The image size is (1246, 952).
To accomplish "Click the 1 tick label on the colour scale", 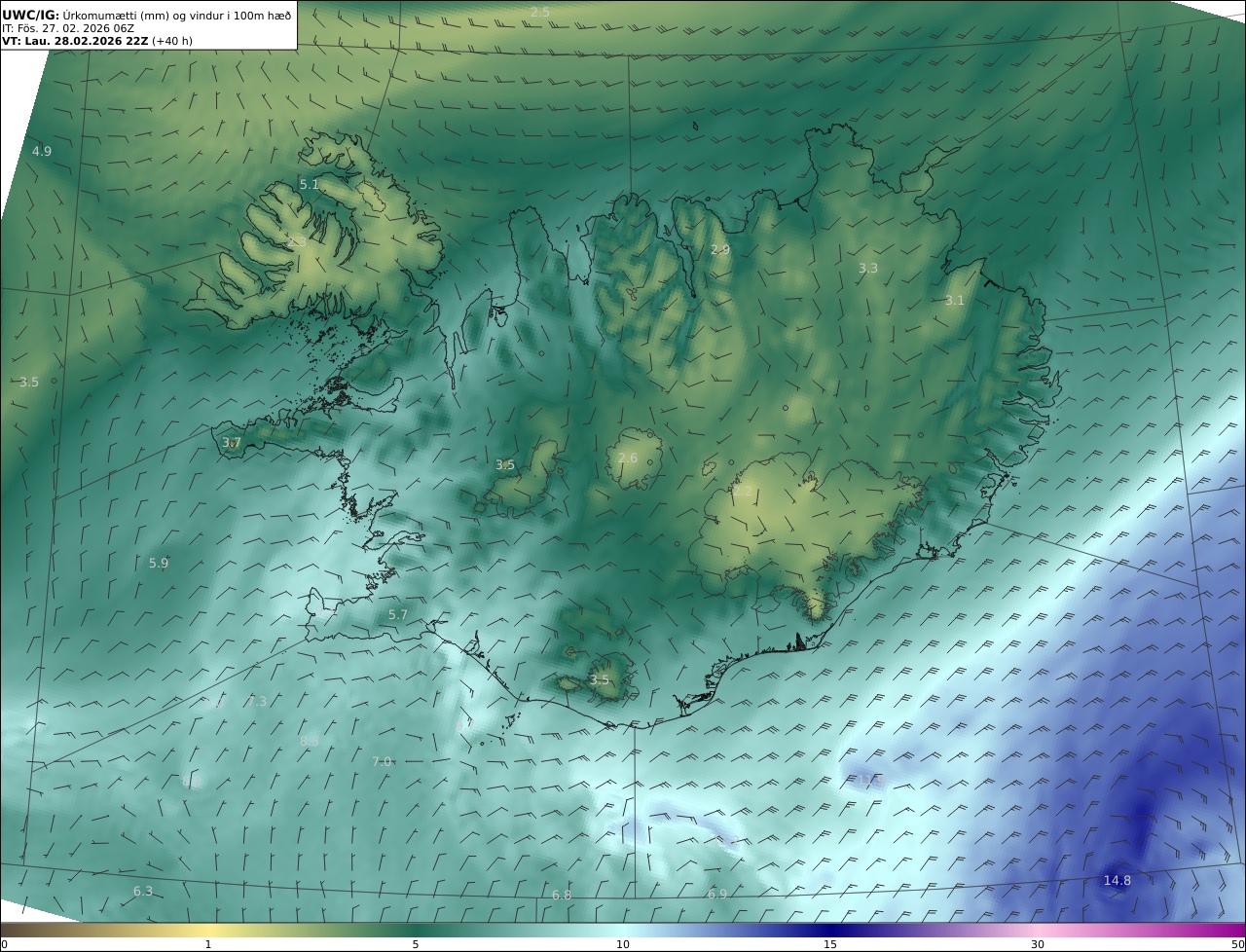I will coord(208,944).
